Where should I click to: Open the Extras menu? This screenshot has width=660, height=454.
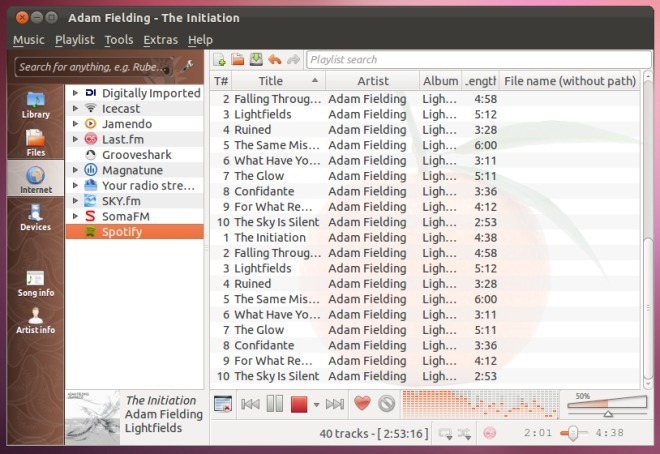tap(161, 40)
